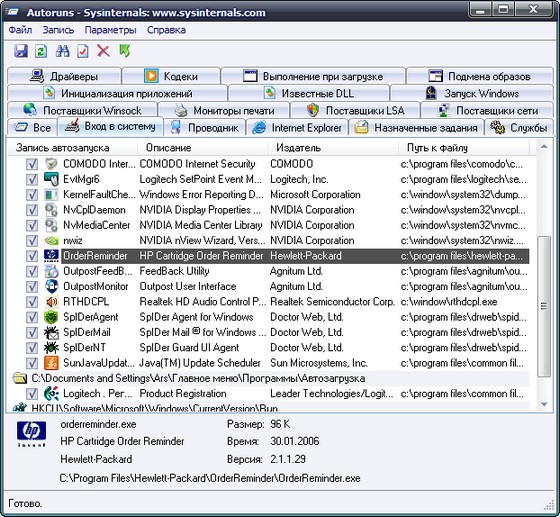Click the OrderReminder HP row icon

pyautogui.click(x=51, y=256)
